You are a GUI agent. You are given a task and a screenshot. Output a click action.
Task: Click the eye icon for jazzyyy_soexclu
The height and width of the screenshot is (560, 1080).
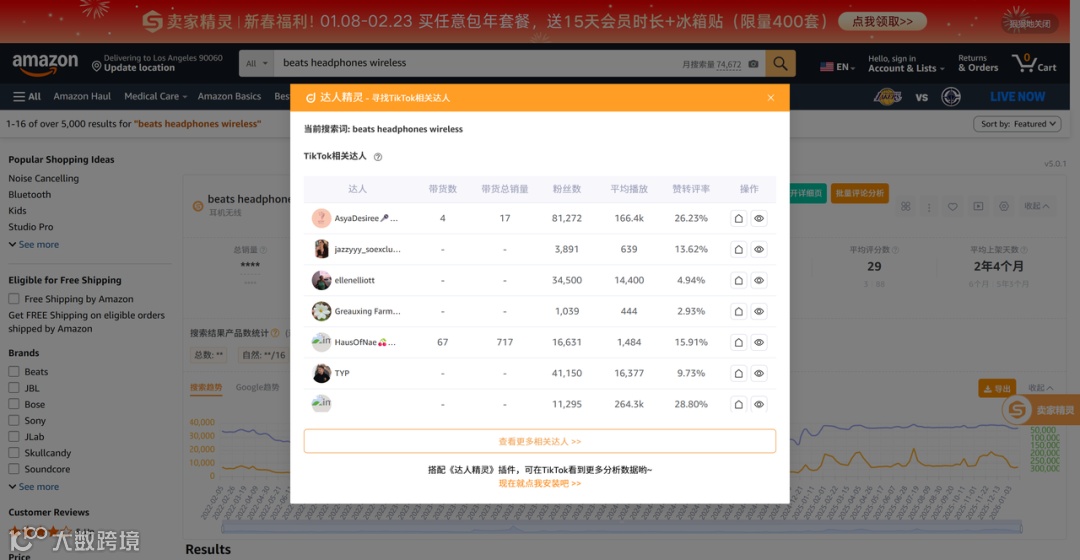click(759, 249)
